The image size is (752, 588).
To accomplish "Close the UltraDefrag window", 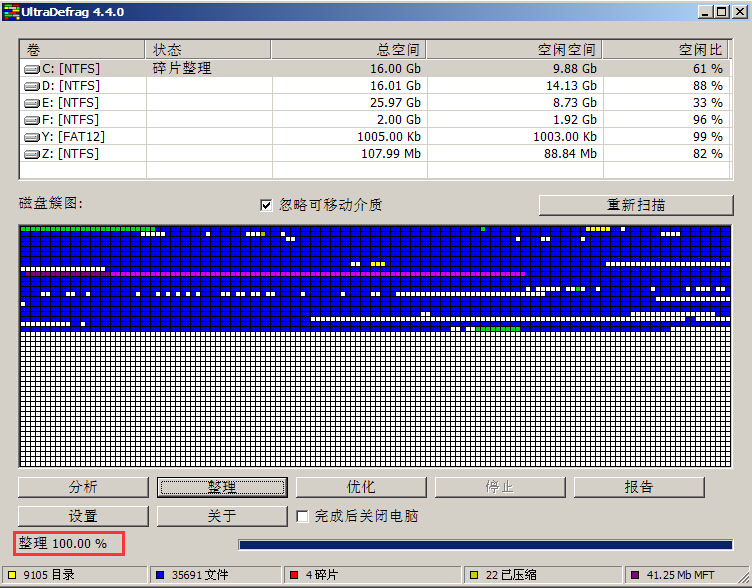I will (740, 12).
